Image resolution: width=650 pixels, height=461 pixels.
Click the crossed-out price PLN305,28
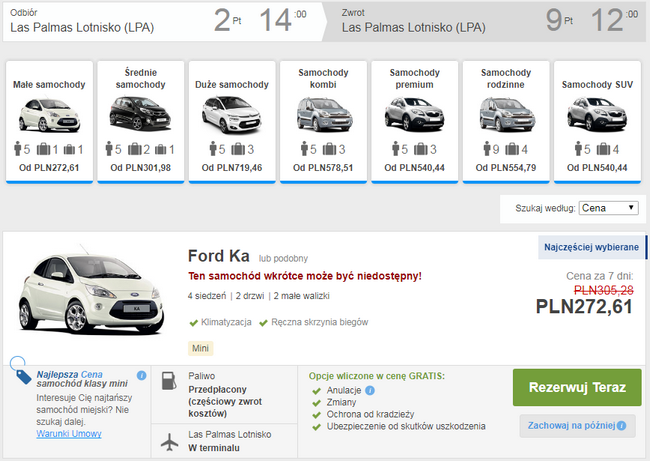[604, 290]
